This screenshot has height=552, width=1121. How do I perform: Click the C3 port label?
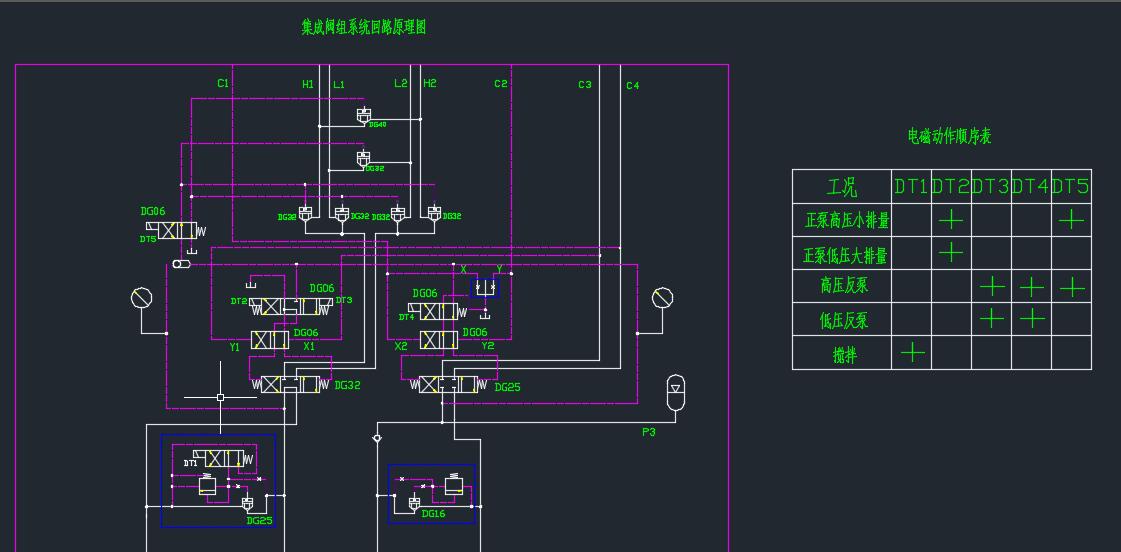click(585, 85)
